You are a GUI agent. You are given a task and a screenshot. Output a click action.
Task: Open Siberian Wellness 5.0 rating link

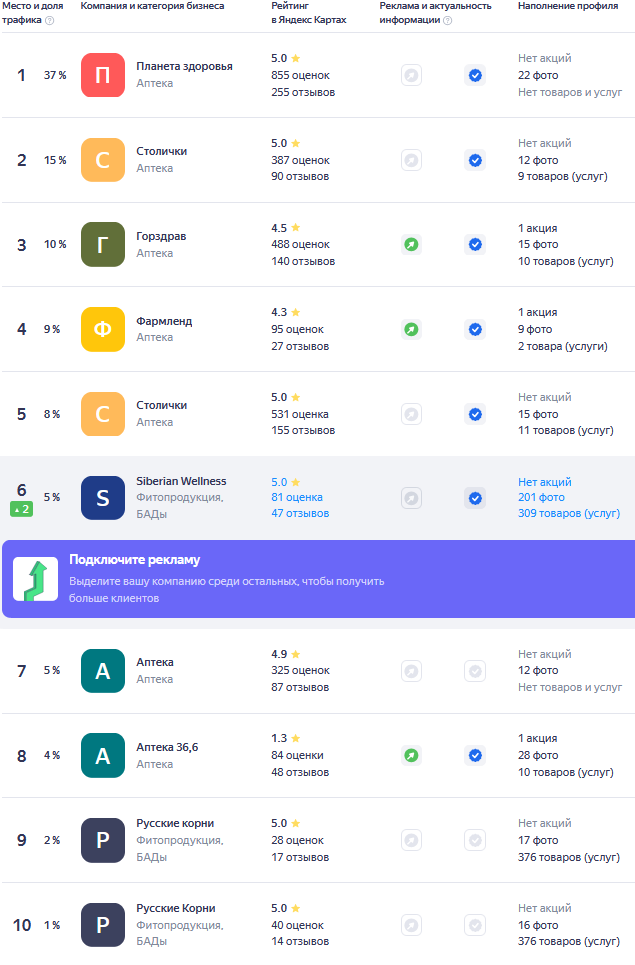pos(286,482)
